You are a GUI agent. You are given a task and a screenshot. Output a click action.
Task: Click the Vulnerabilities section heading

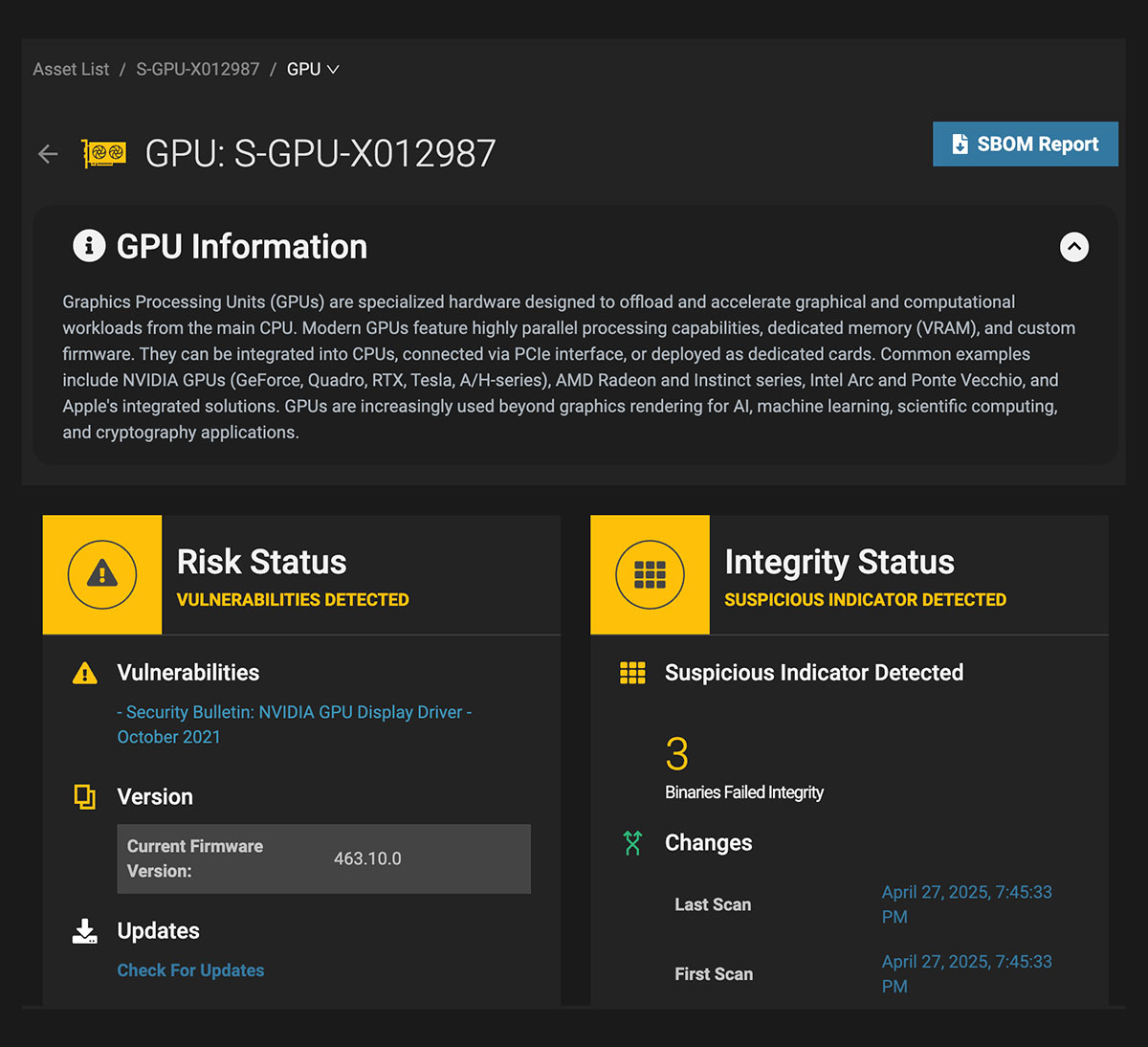(188, 673)
